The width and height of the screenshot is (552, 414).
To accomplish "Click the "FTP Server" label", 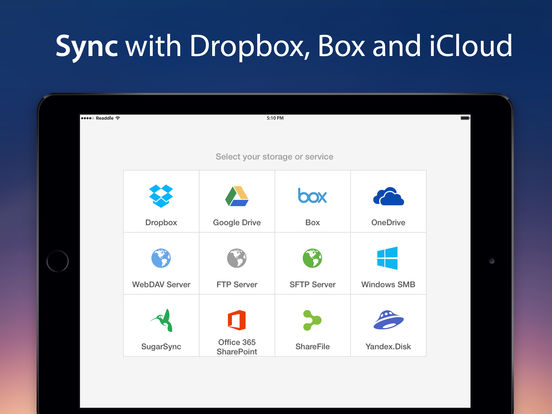I will point(237,284).
